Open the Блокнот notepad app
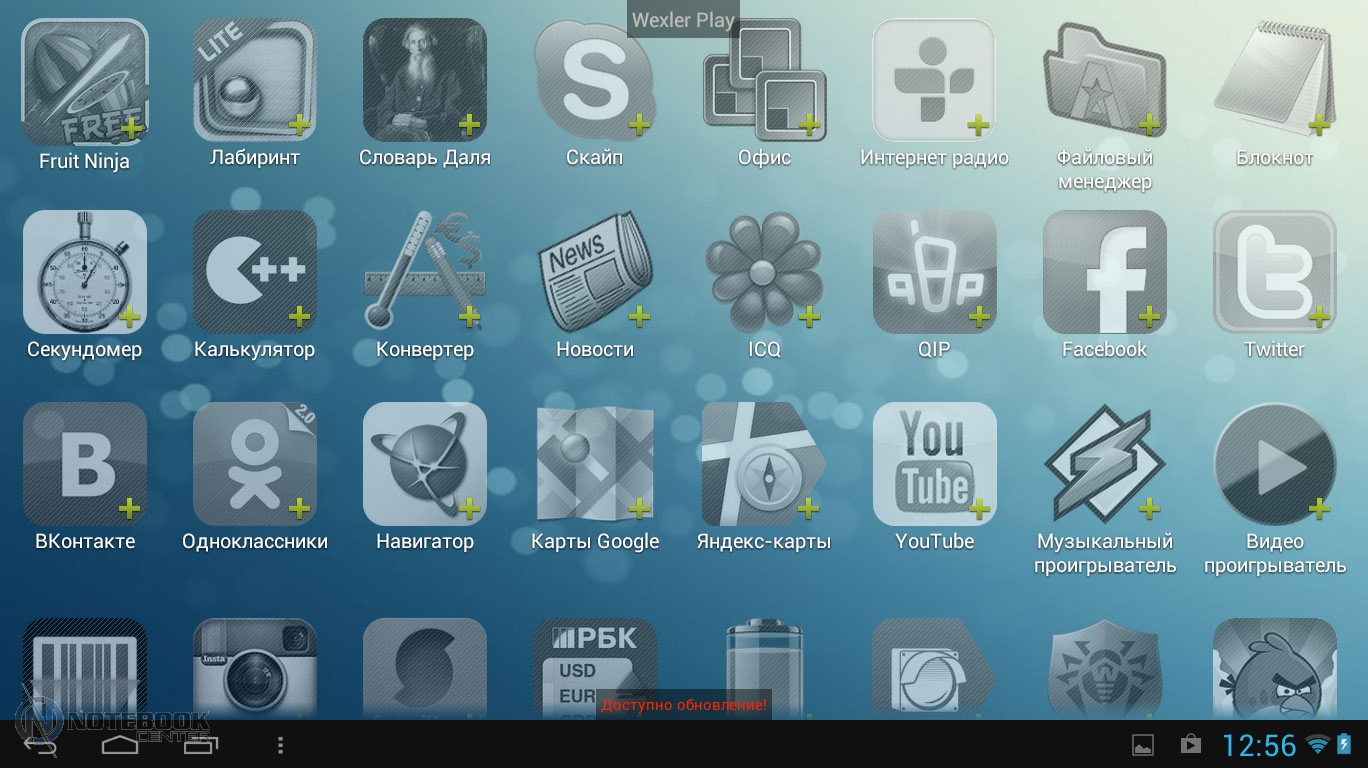Image resolution: width=1368 pixels, height=768 pixels. pyautogui.click(x=1274, y=82)
